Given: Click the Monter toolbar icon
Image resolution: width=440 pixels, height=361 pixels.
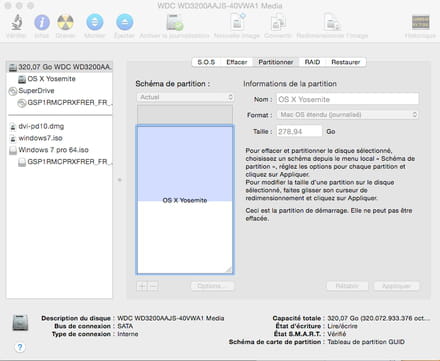Looking at the screenshot, I should click(95, 22).
